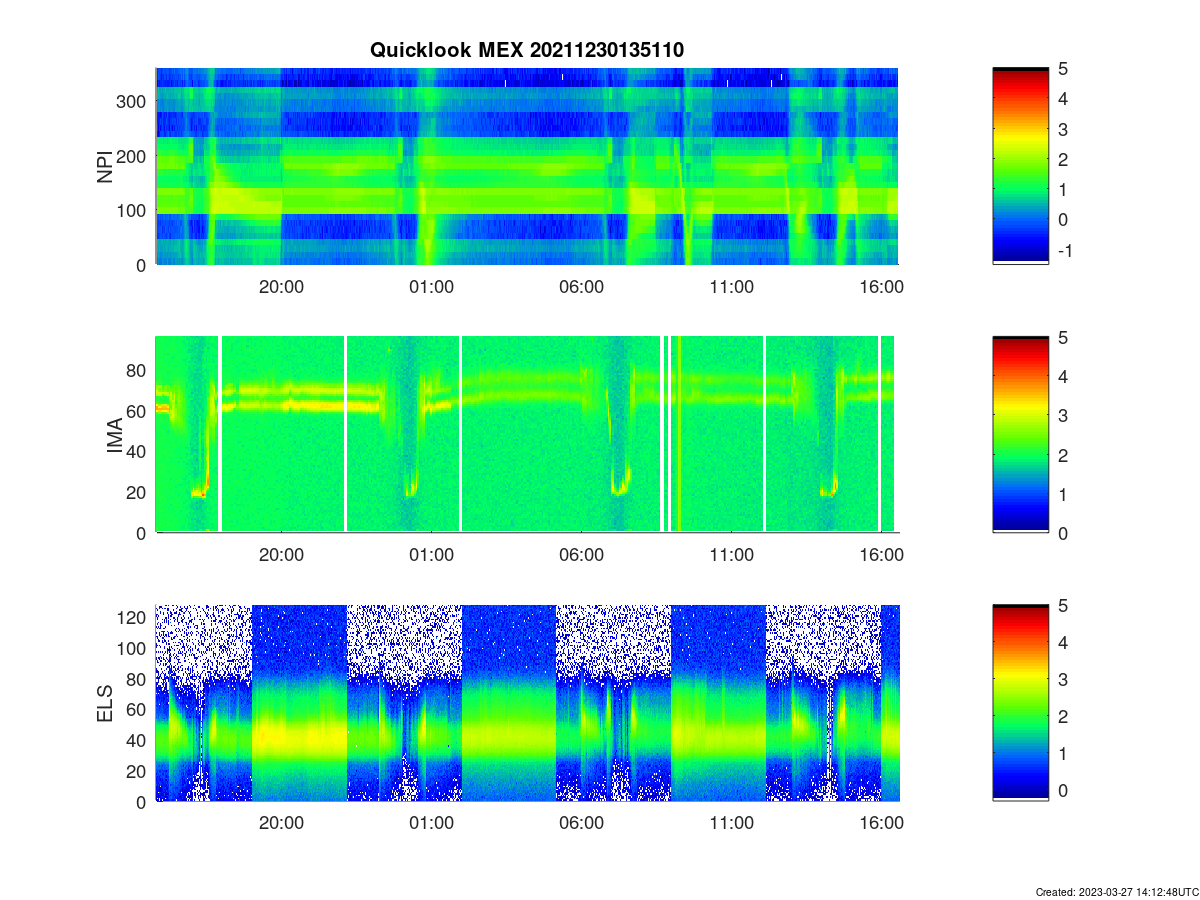Click the color bar beside the ELS panel
The width and height of the screenshot is (1200, 900).
[1020, 703]
